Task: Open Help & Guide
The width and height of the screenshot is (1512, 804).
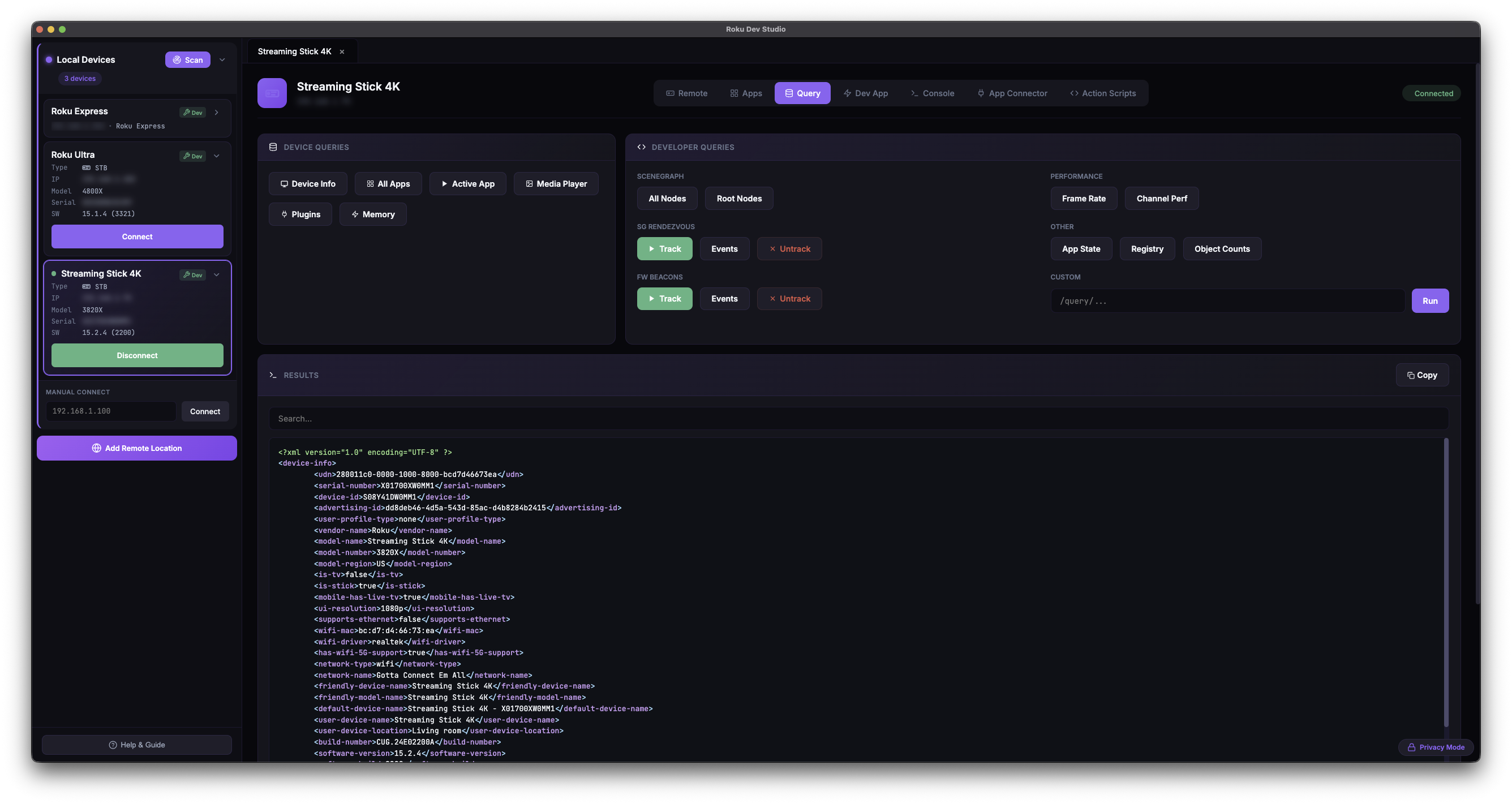Action: (x=137, y=744)
